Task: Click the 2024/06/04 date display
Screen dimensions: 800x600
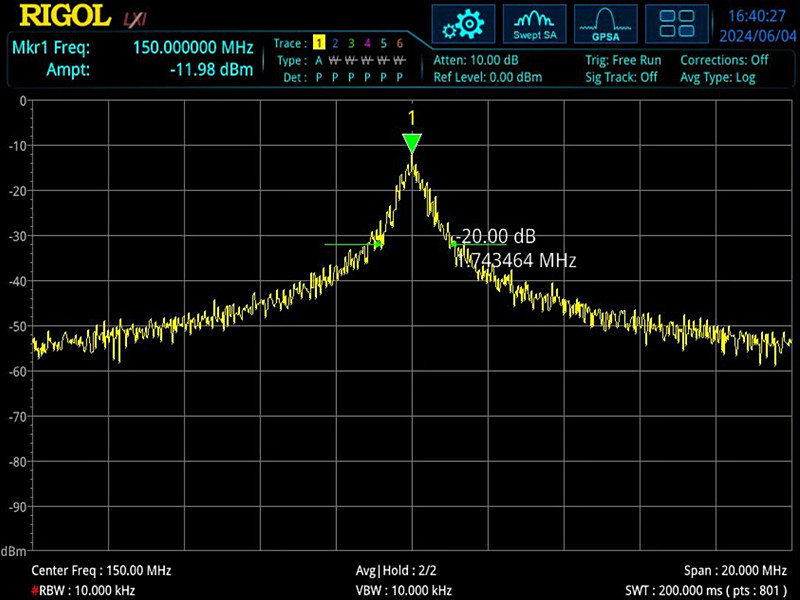Action: [x=758, y=36]
